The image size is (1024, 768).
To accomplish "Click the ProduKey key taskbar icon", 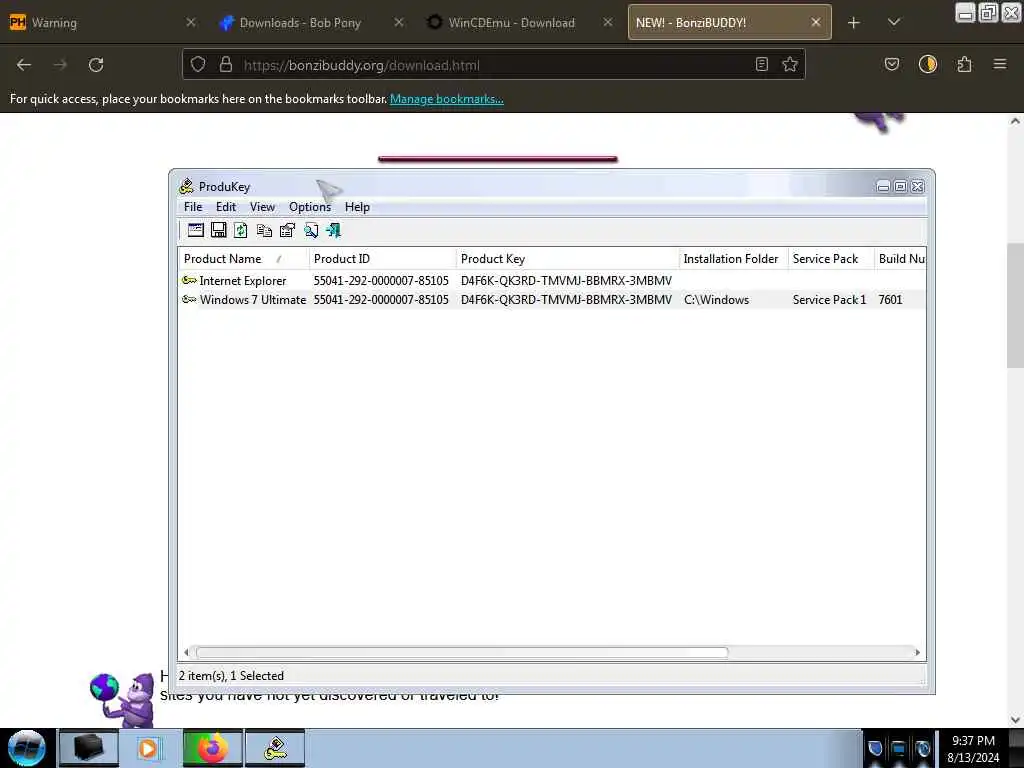I will click(x=275, y=748).
